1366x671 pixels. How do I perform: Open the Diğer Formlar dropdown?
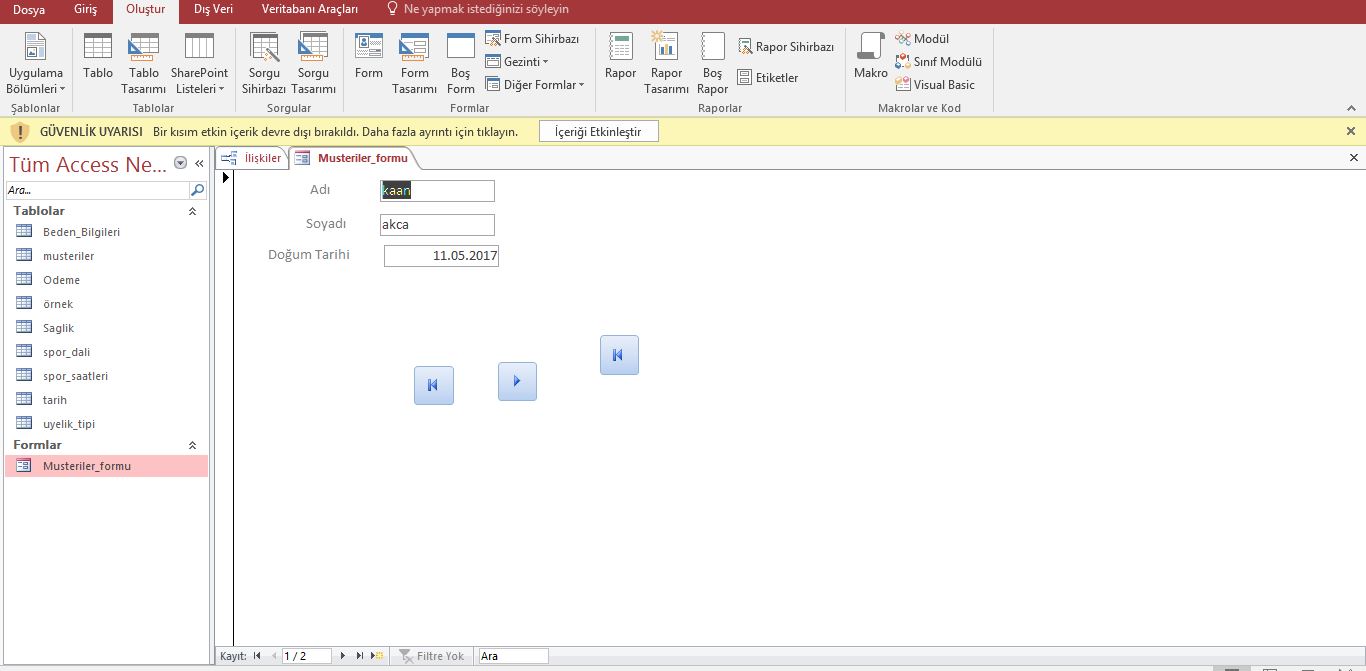pyautogui.click(x=535, y=85)
